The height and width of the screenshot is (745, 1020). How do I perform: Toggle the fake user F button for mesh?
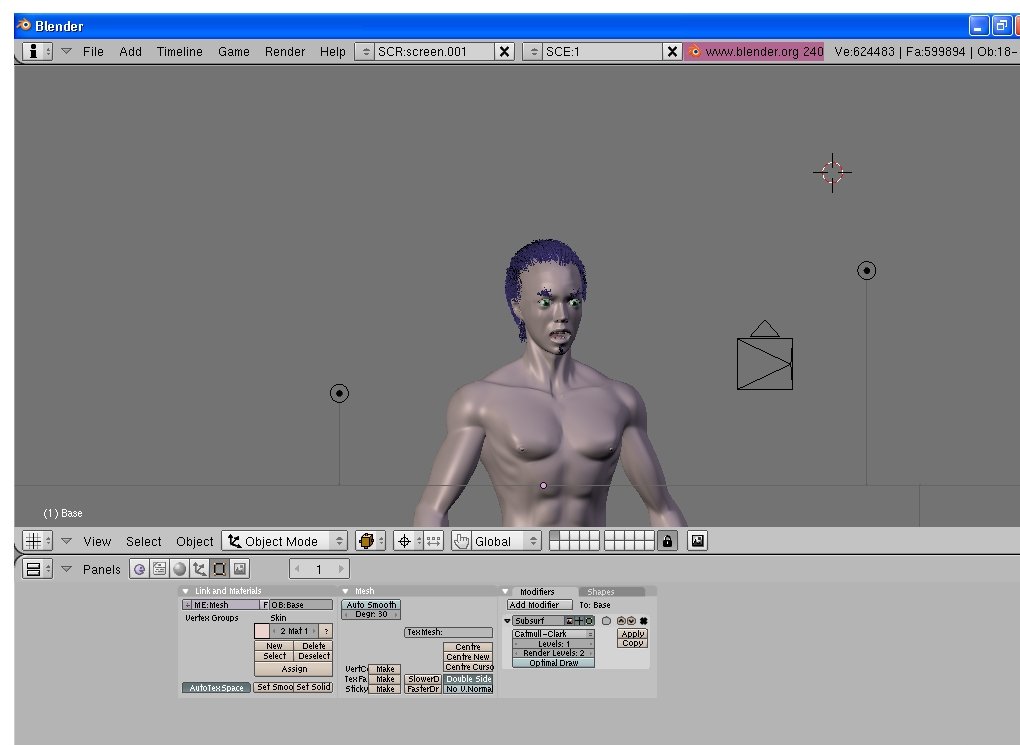(265, 604)
